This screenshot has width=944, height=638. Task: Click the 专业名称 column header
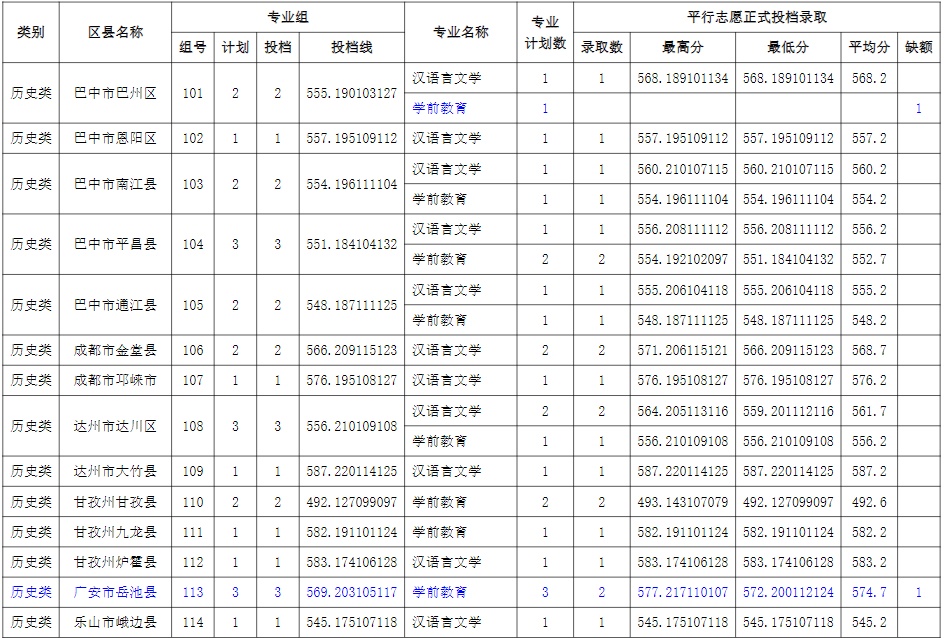[461, 32]
